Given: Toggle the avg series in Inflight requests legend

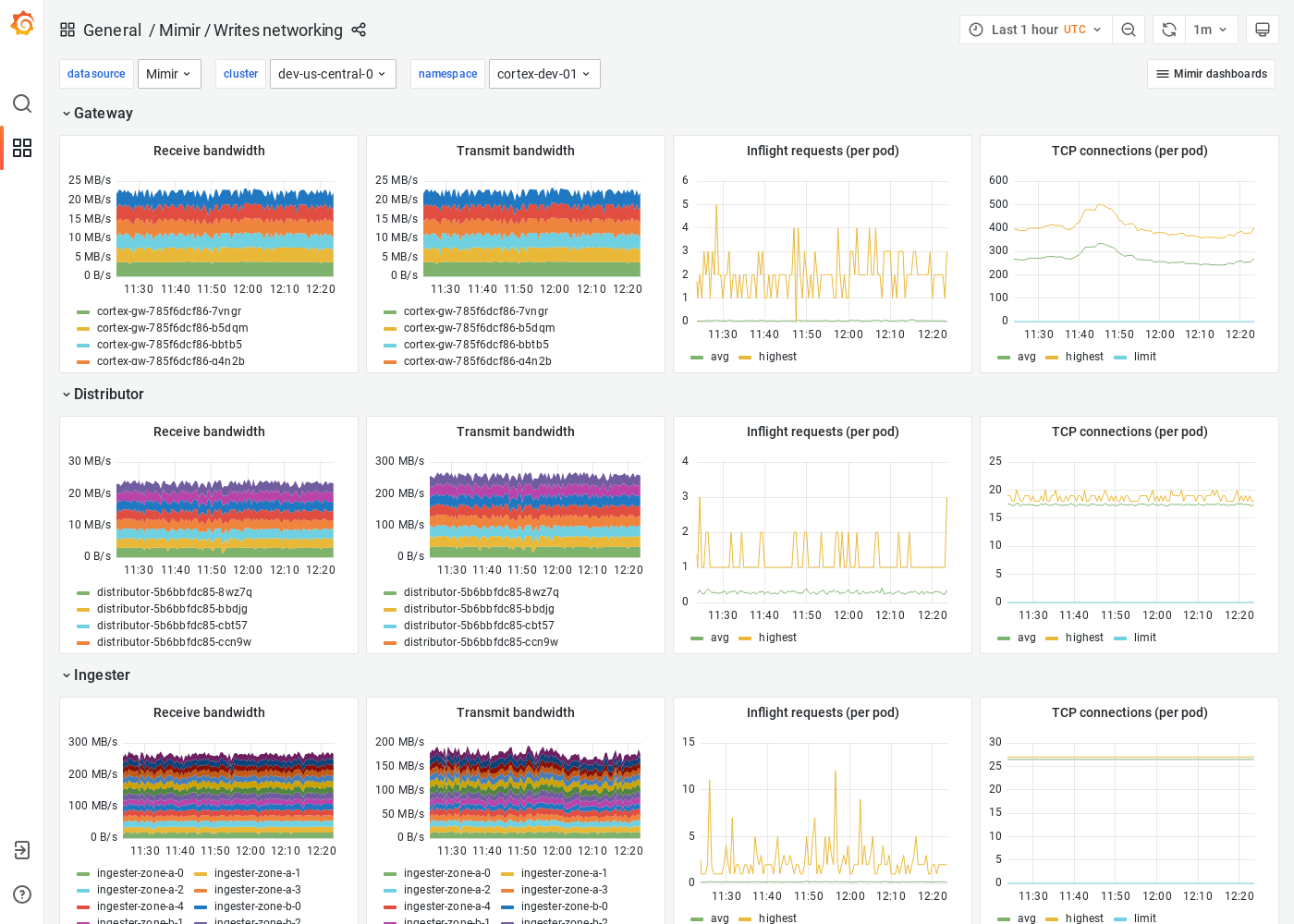Looking at the screenshot, I should [719, 356].
